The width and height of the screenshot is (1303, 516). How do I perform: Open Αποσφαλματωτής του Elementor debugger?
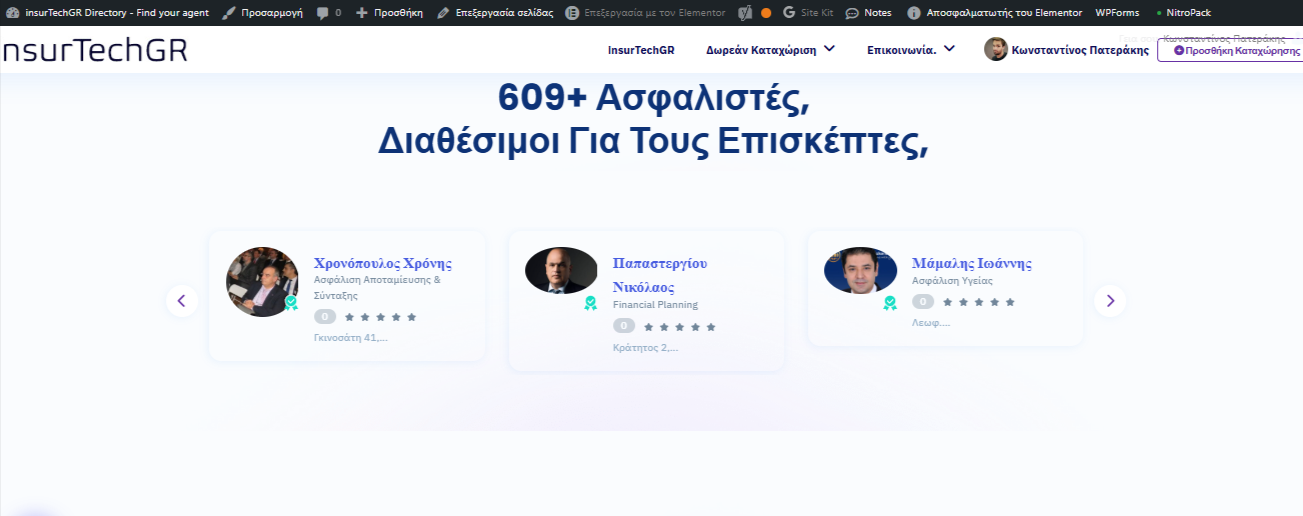[994, 13]
